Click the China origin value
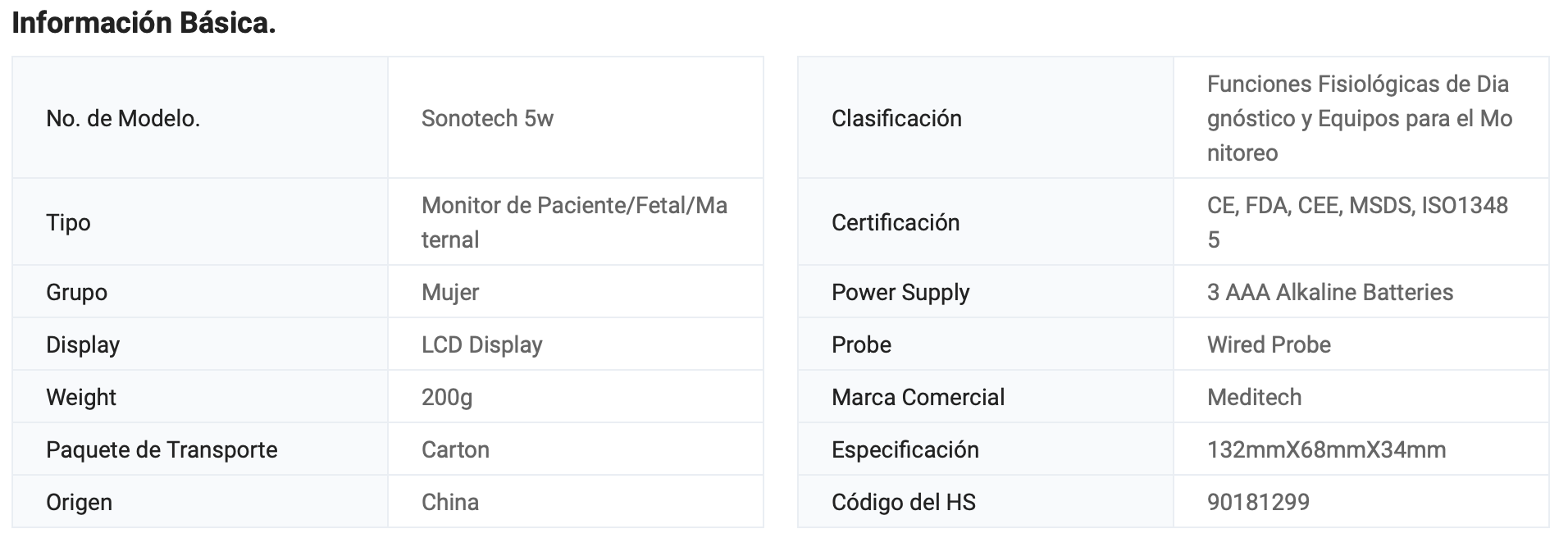This screenshot has width=1568, height=538. [x=450, y=502]
